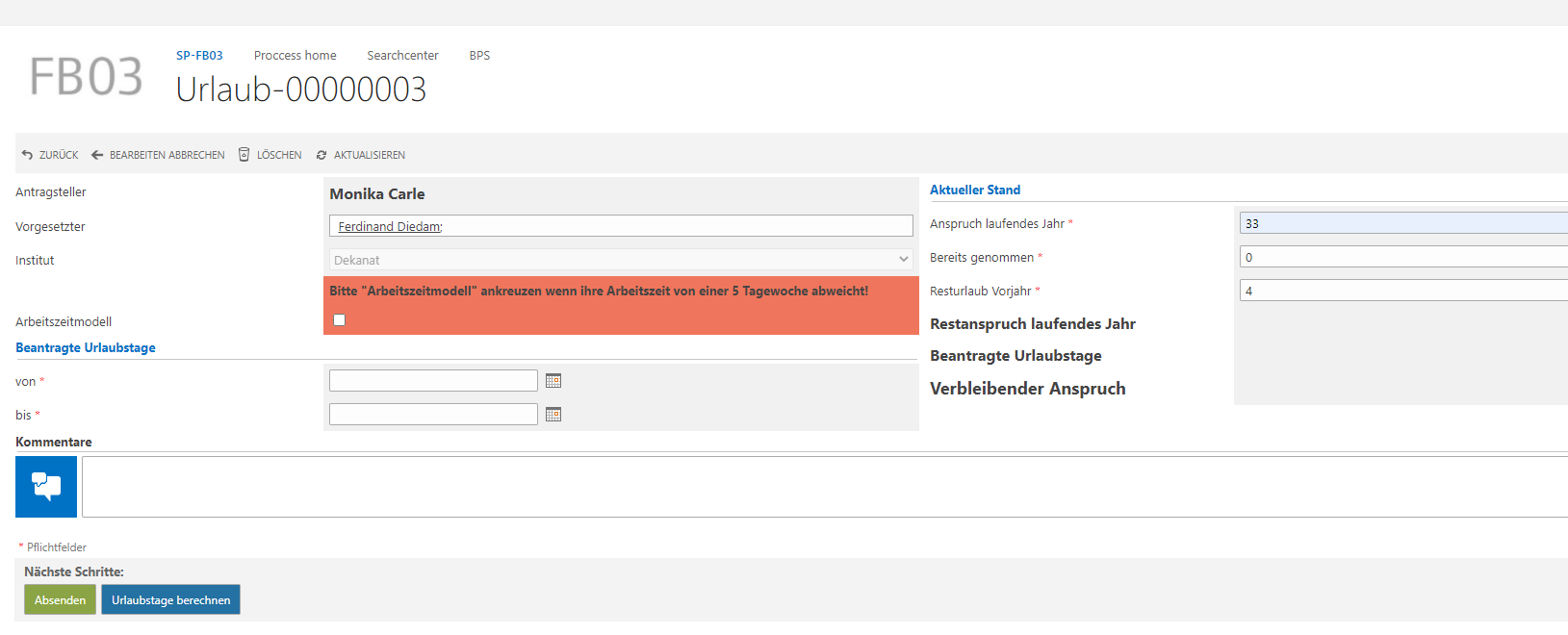The image size is (1568, 635).
Task: Click the Resturlaub Vorjahr field
Action: point(1403,291)
